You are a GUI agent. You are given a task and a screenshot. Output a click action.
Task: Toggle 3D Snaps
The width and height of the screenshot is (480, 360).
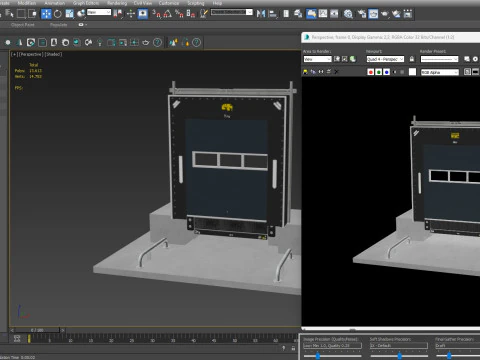(x=156, y=14)
